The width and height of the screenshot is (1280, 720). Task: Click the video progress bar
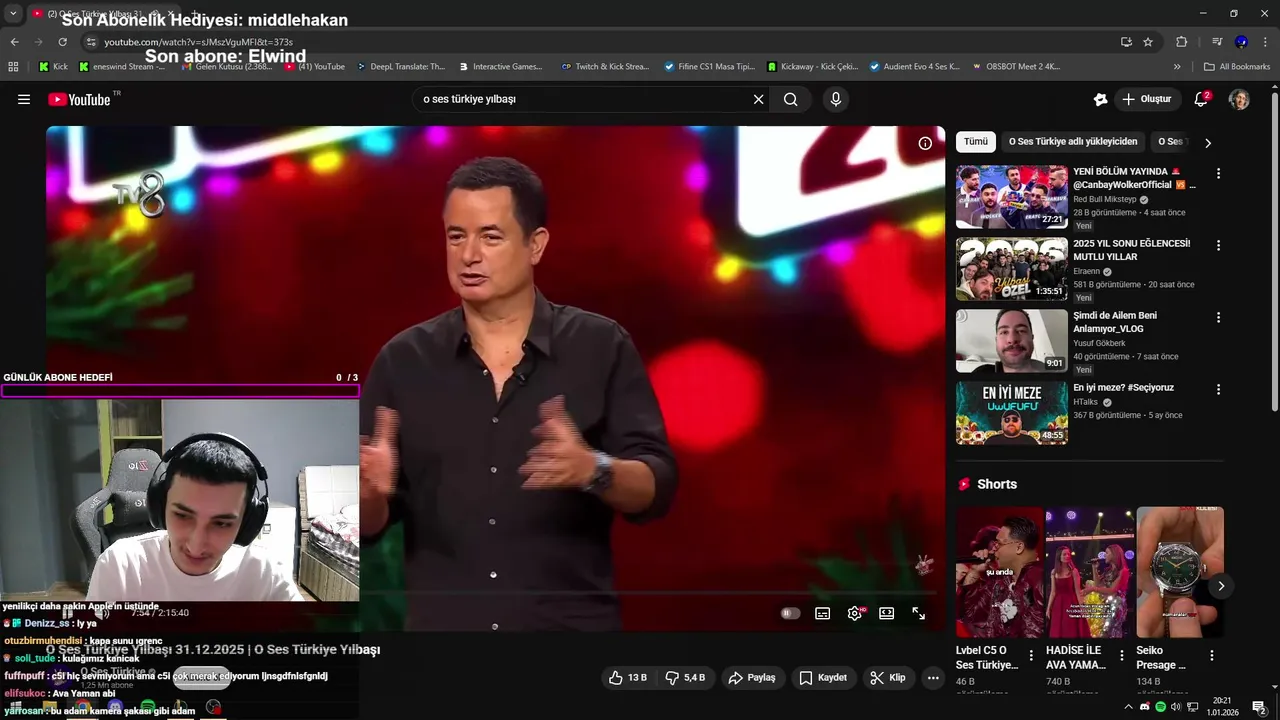(495, 593)
